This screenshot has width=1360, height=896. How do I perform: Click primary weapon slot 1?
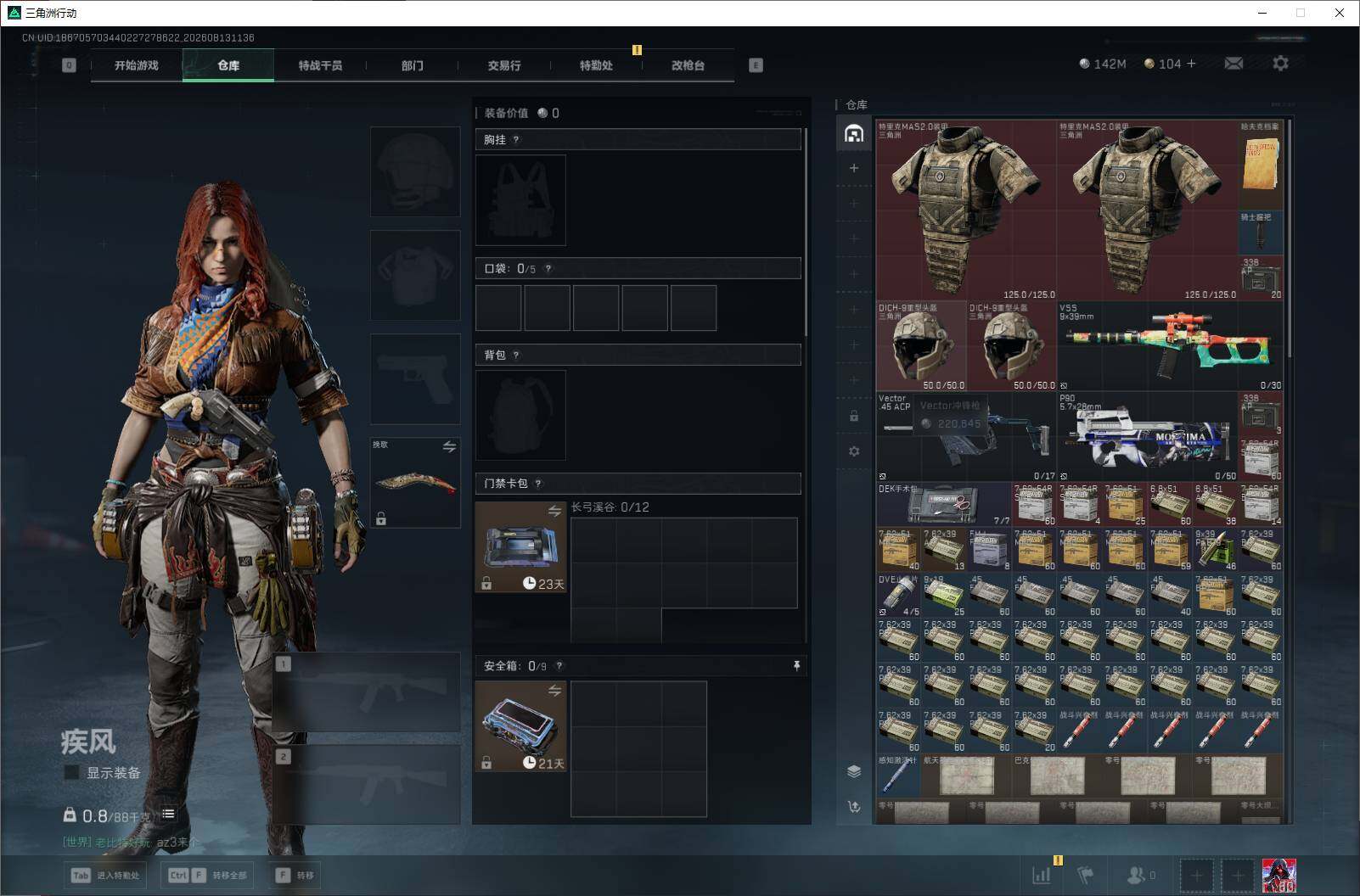point(368,692)
